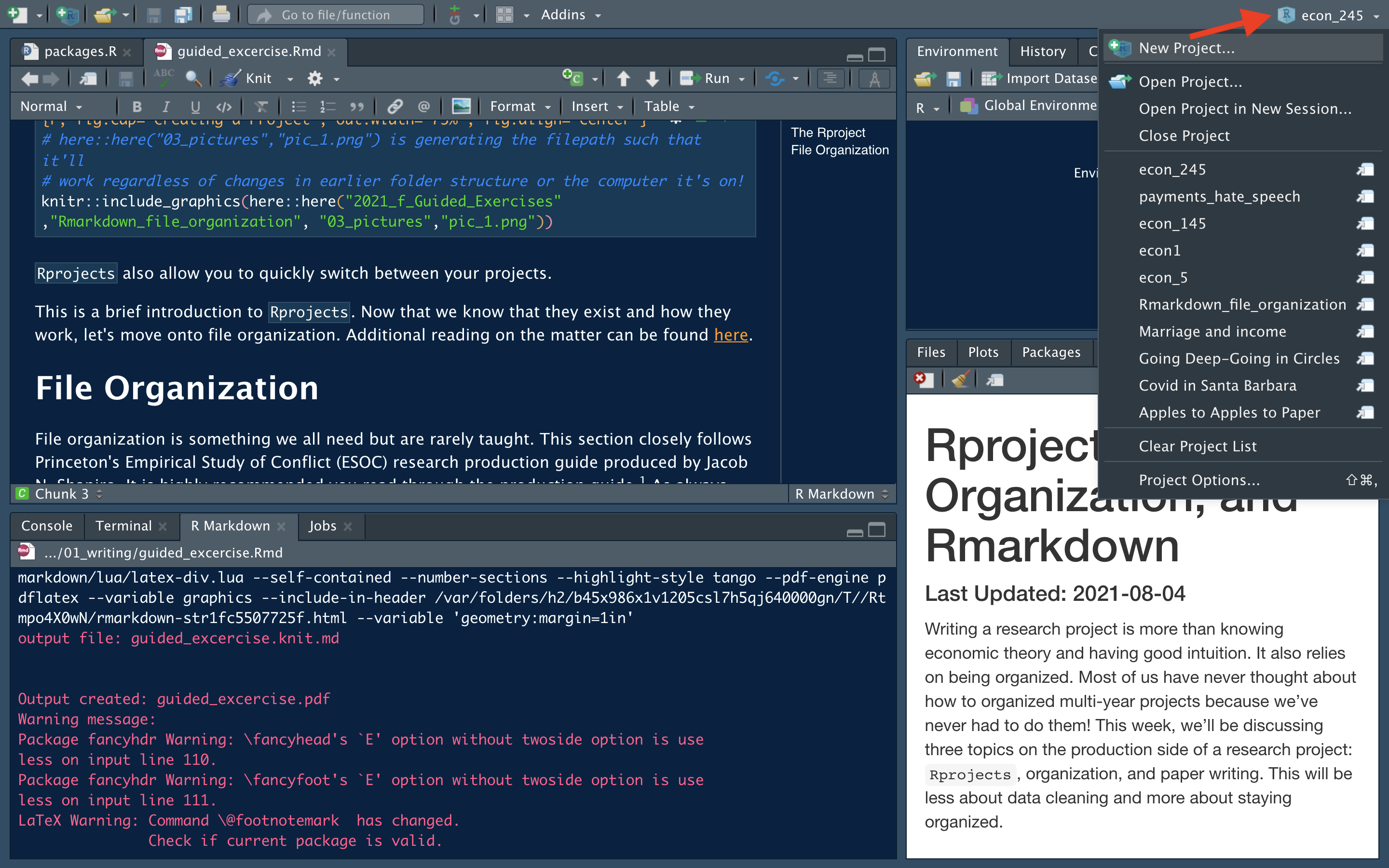This screenshot has height=868, width=1389.
Task: Open the Insert dropdown menu
Action: [x=597, y=107]
